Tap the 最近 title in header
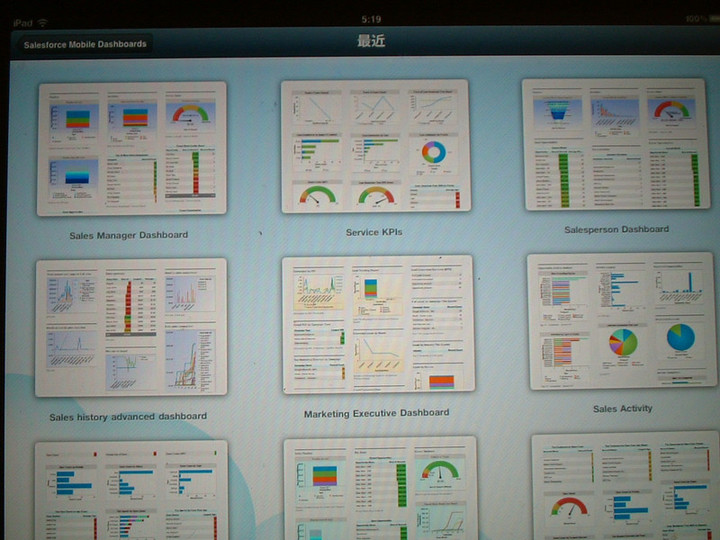720x540 pixels. pos(371,41)
